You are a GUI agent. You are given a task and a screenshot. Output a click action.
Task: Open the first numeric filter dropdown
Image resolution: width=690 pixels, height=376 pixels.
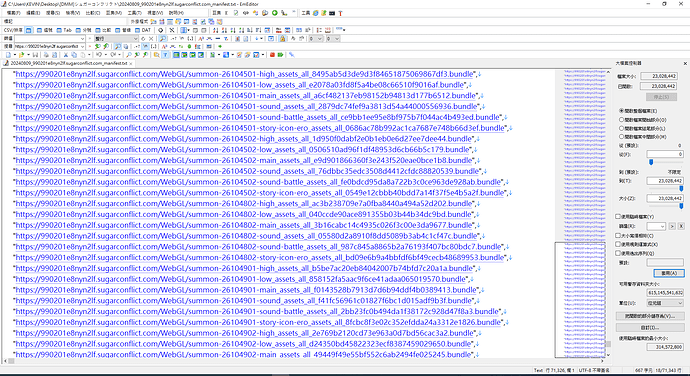coord(320,39)
